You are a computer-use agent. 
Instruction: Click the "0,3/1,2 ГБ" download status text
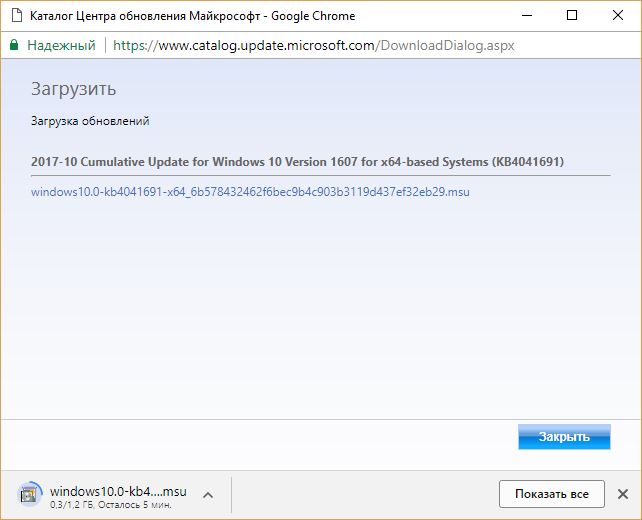coord(75,503)
